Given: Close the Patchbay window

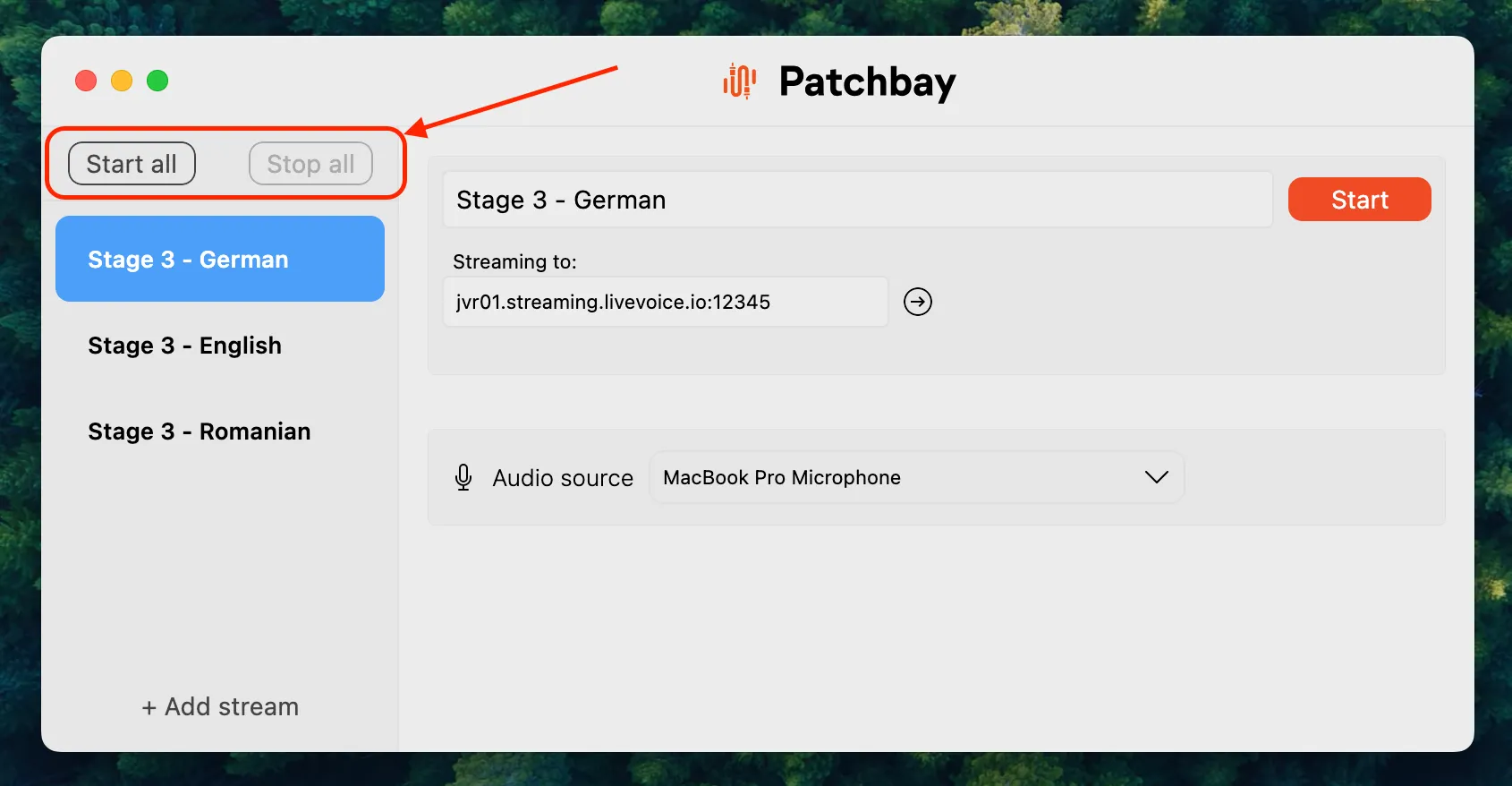Looking at the screenshot, I should pyautogui.click(x=86, y=81).
